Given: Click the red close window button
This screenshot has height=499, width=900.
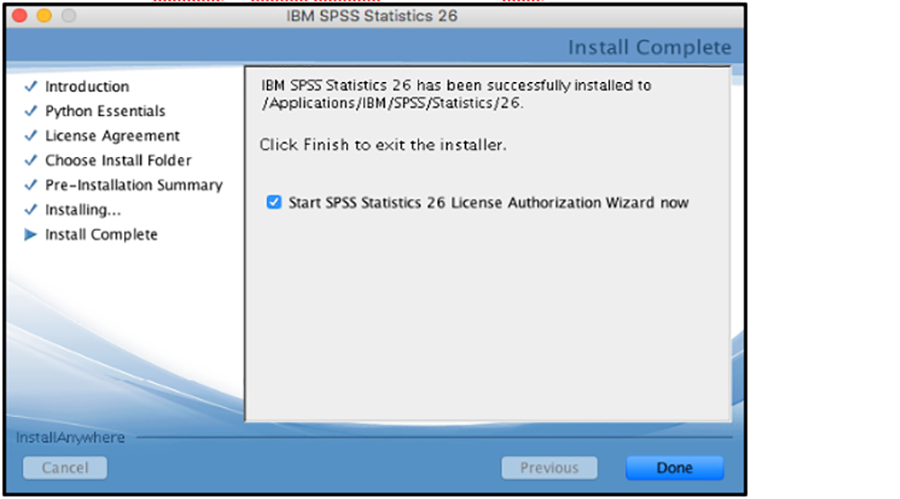Looking at the screenshot, I should pos(20,16).
